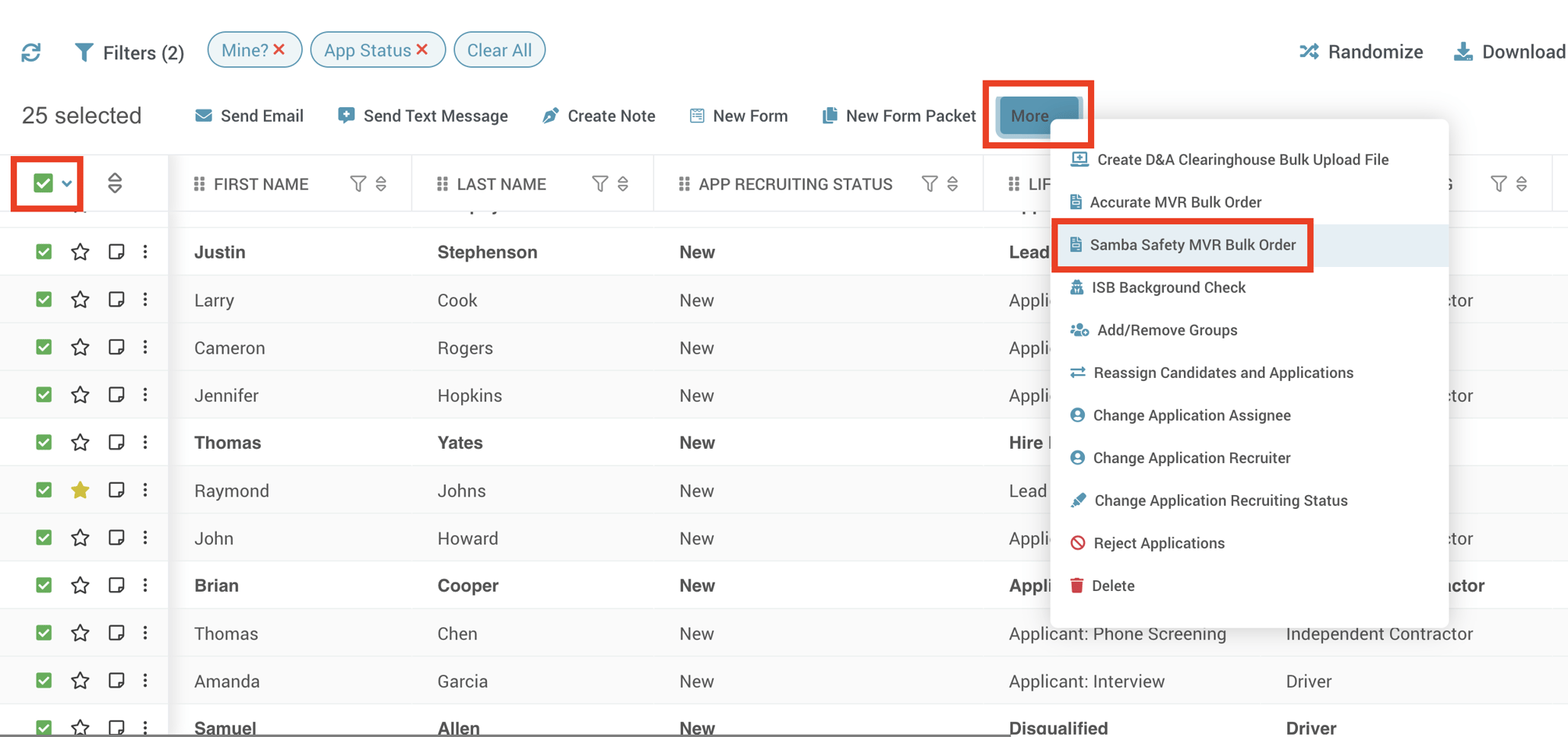The image size is (1568, 737).
Task: Uncheck Larry Cook's row checkbox
Action: (43, 300)
